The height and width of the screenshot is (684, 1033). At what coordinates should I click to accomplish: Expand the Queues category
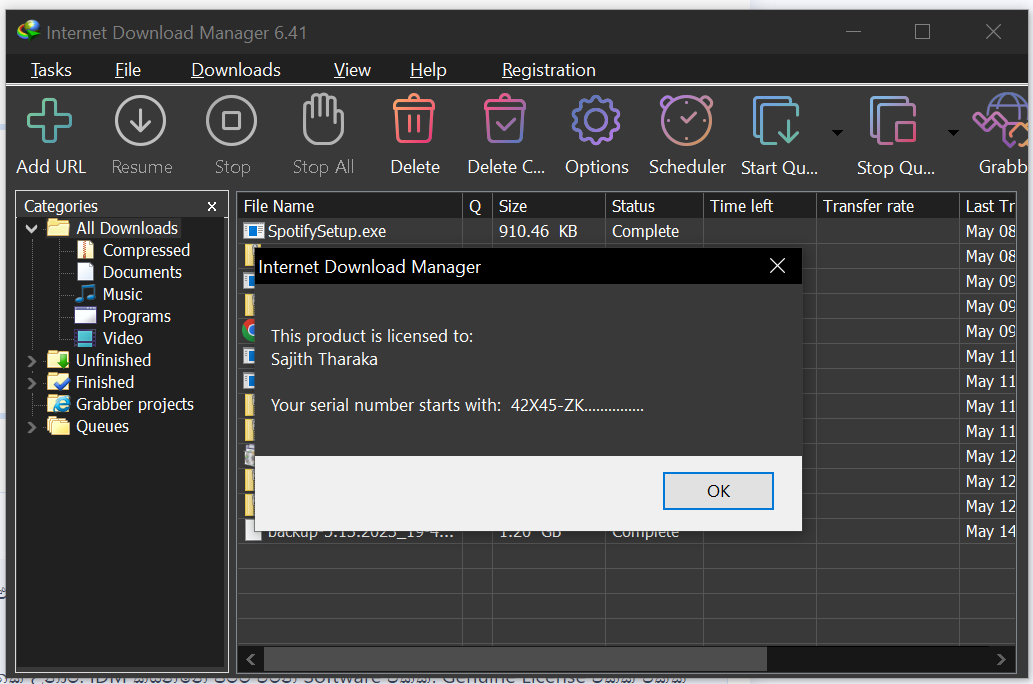32,427
